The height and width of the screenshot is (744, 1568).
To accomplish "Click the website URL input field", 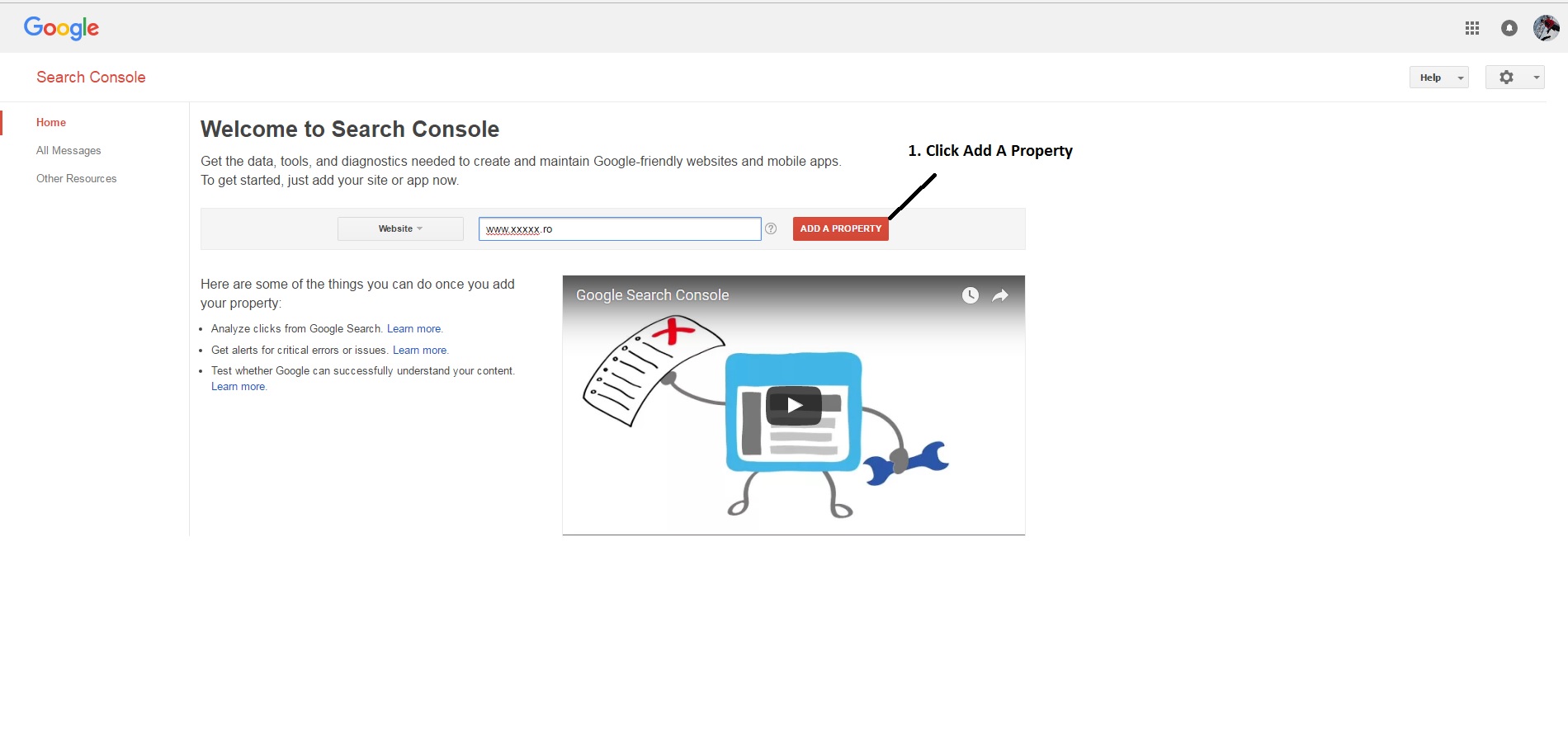I will coord(619,229).
